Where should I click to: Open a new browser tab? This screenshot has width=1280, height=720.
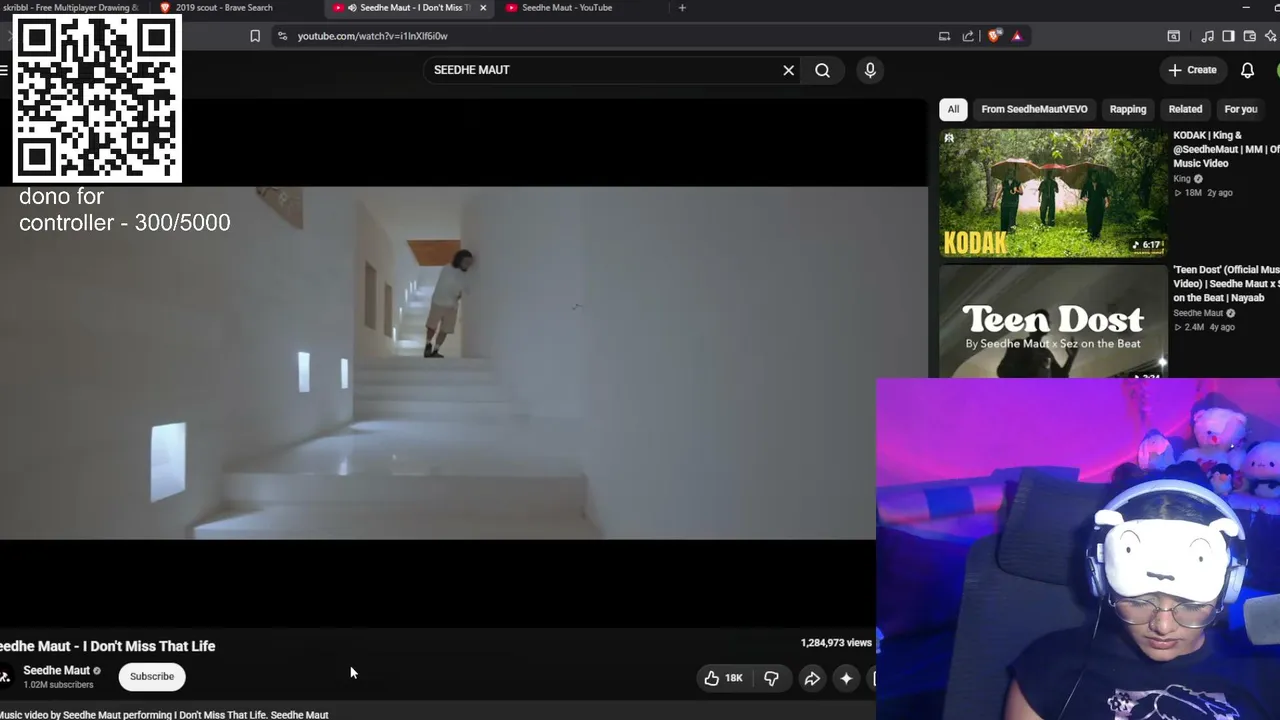click(682, 8)
